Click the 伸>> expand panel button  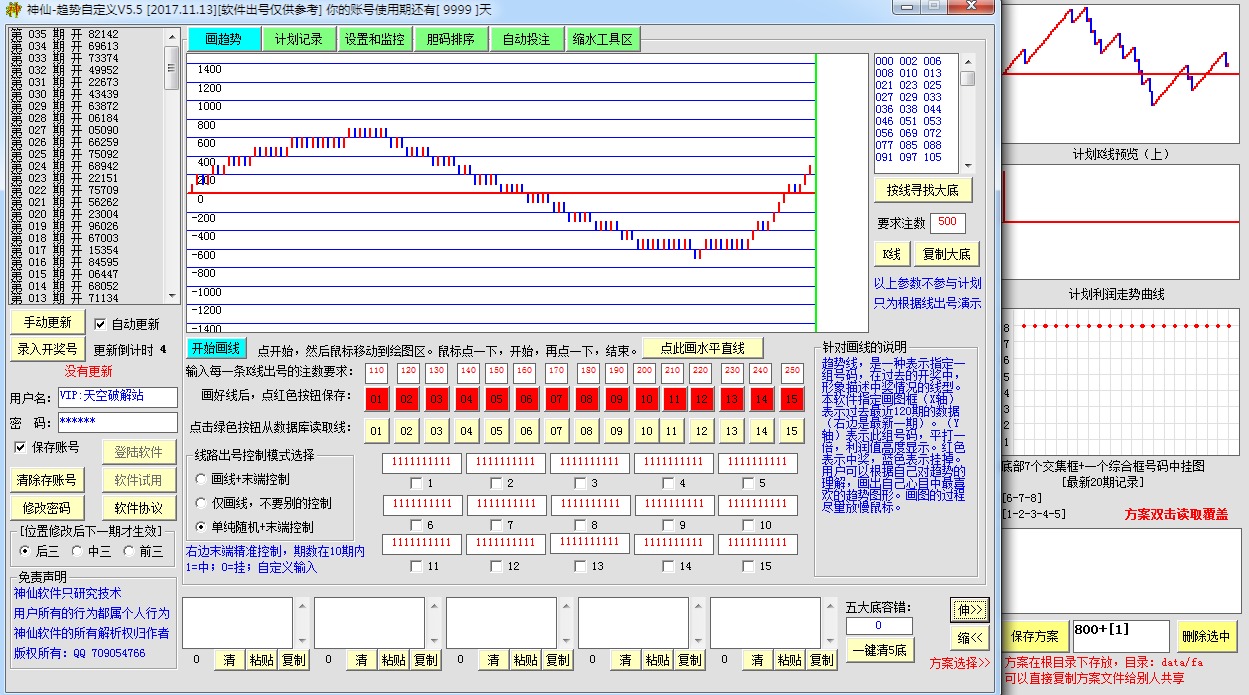coord(969,608)
